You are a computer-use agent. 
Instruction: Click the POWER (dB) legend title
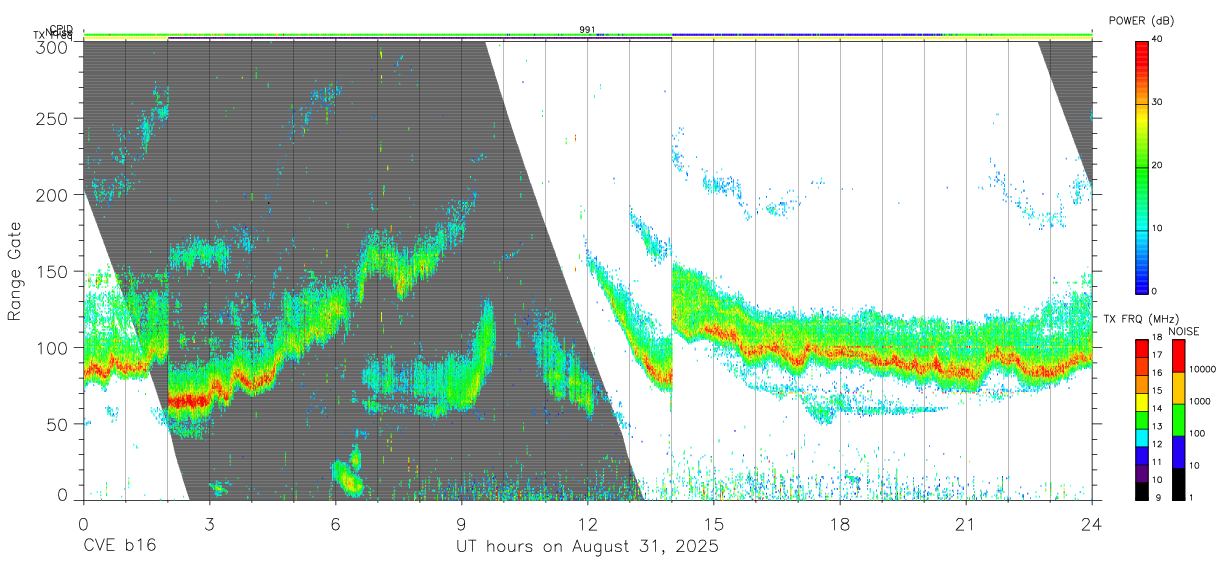[1140, 21]
